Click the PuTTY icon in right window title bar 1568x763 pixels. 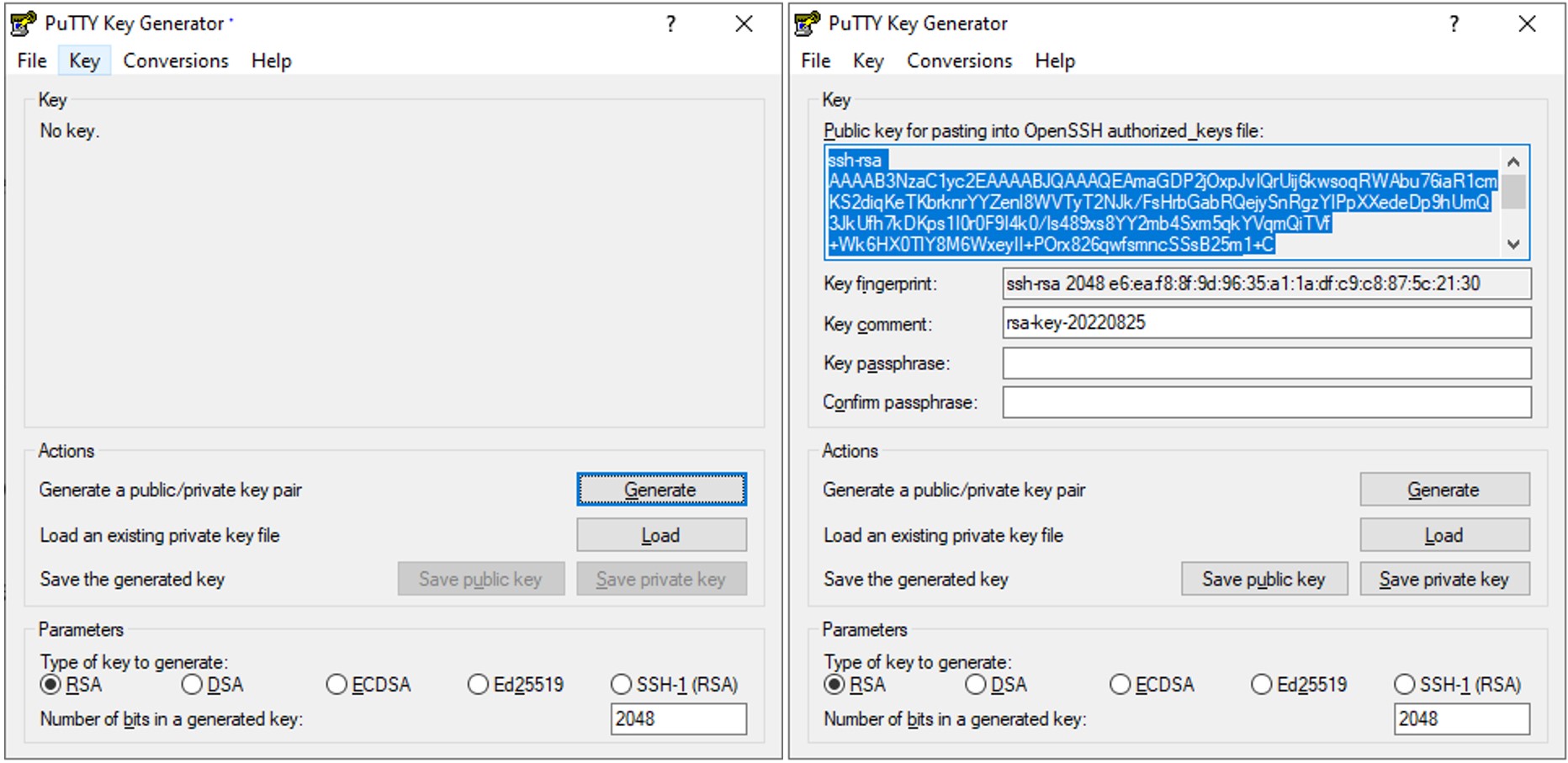coord(807,24)
